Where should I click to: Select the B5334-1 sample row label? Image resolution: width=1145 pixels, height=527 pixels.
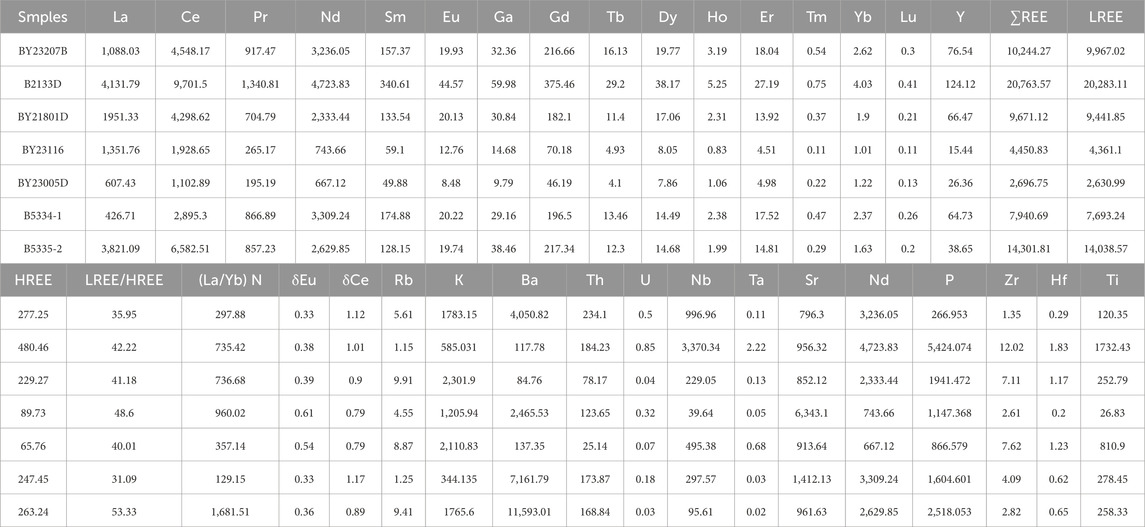point(42,215)
